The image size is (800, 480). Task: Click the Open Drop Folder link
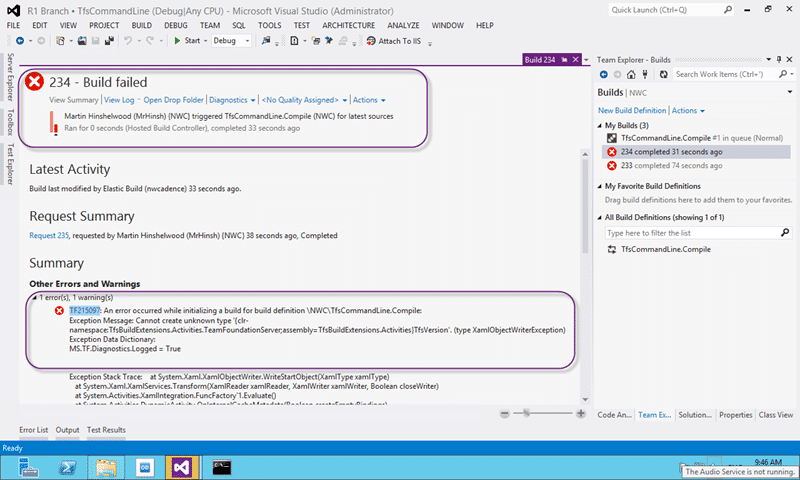pos(173,100)
